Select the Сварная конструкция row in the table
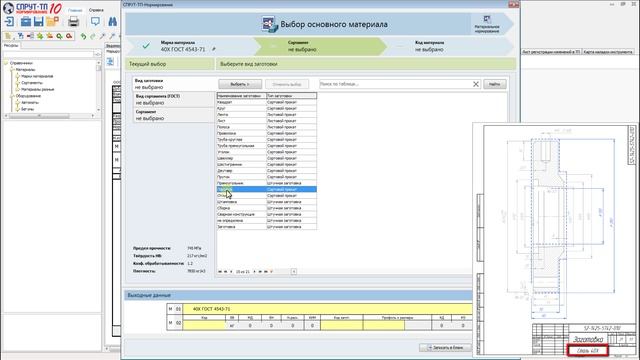The height and width of the screenshot is (360, 640). point(267,214)
